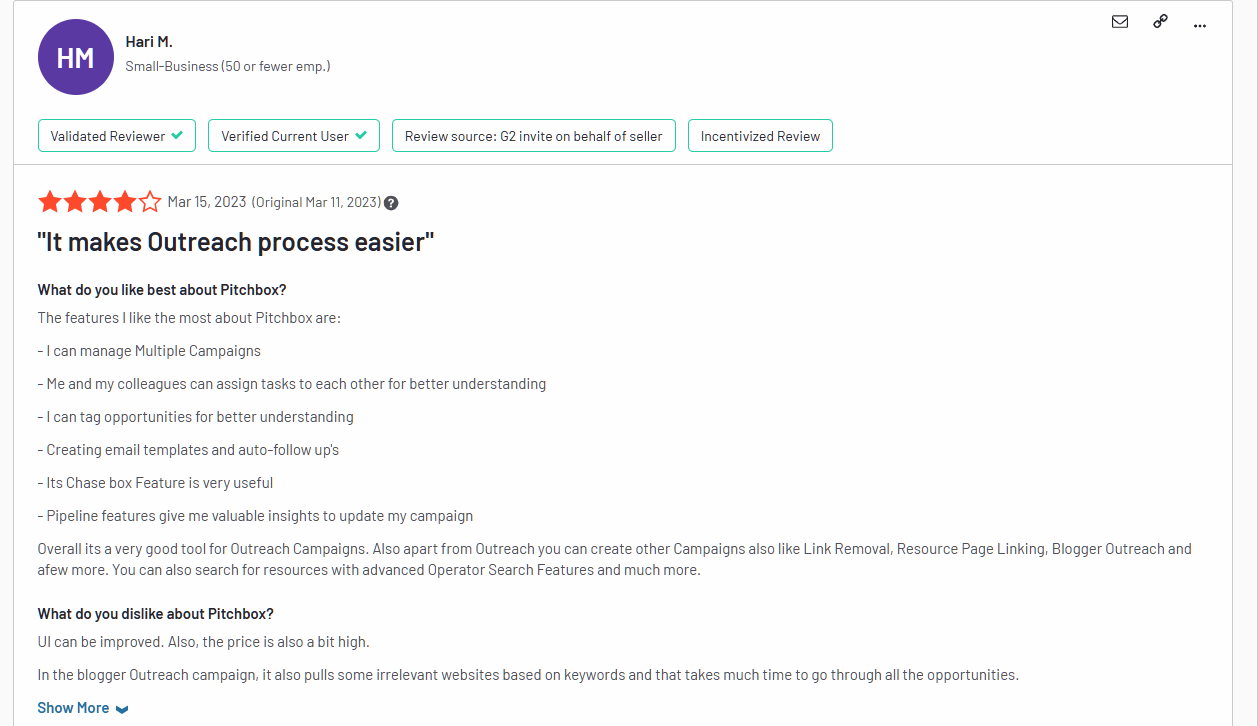Click the Mar 15, 2023 review date
This screenshot has width=1258, height=726.
[x=207, y=202]
